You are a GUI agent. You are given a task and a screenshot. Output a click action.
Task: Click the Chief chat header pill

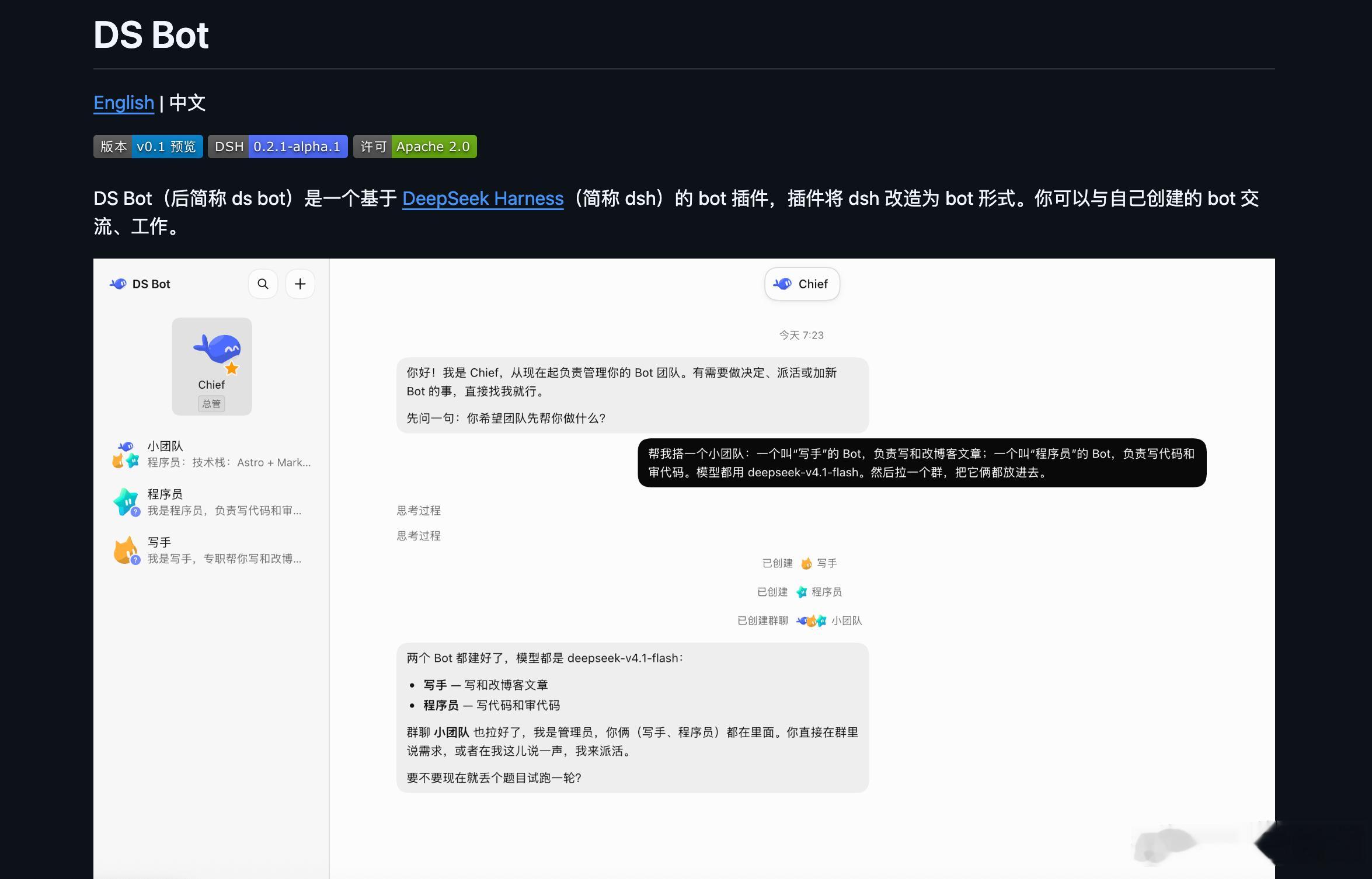(x=802, y=284)
